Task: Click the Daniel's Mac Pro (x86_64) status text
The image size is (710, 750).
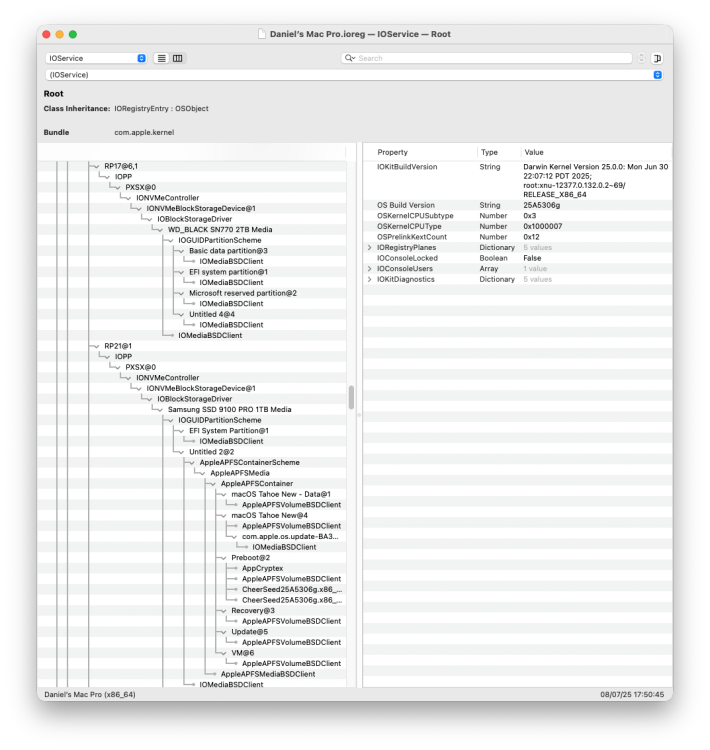Action: tap(90, 695)
